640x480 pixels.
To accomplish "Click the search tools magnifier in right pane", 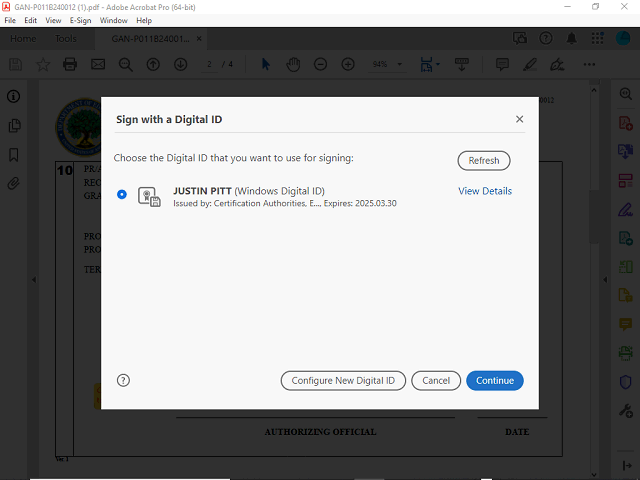I will [x=626, y=94].
